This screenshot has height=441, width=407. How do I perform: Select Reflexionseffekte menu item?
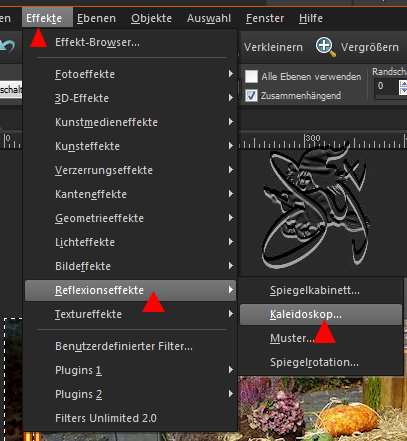click(x=130, y=290)
